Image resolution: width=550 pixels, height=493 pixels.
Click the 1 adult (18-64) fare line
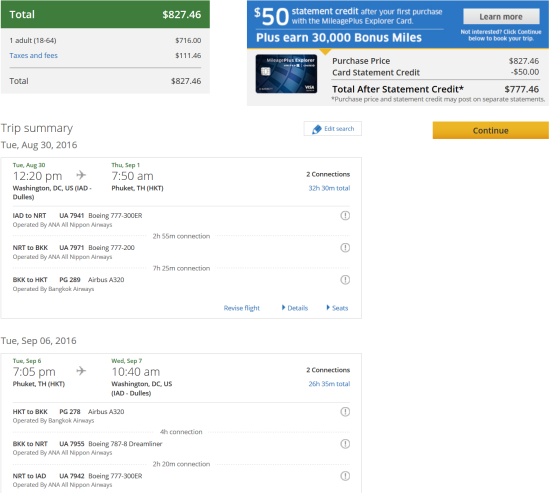tap(105, 40)
